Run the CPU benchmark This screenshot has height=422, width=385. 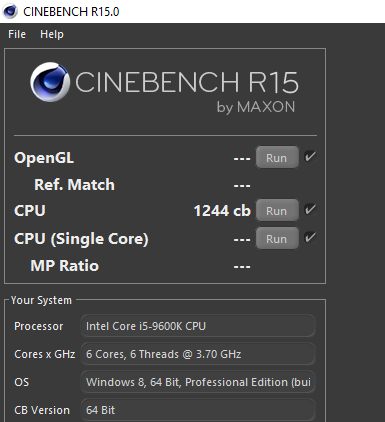pos(277,211)
